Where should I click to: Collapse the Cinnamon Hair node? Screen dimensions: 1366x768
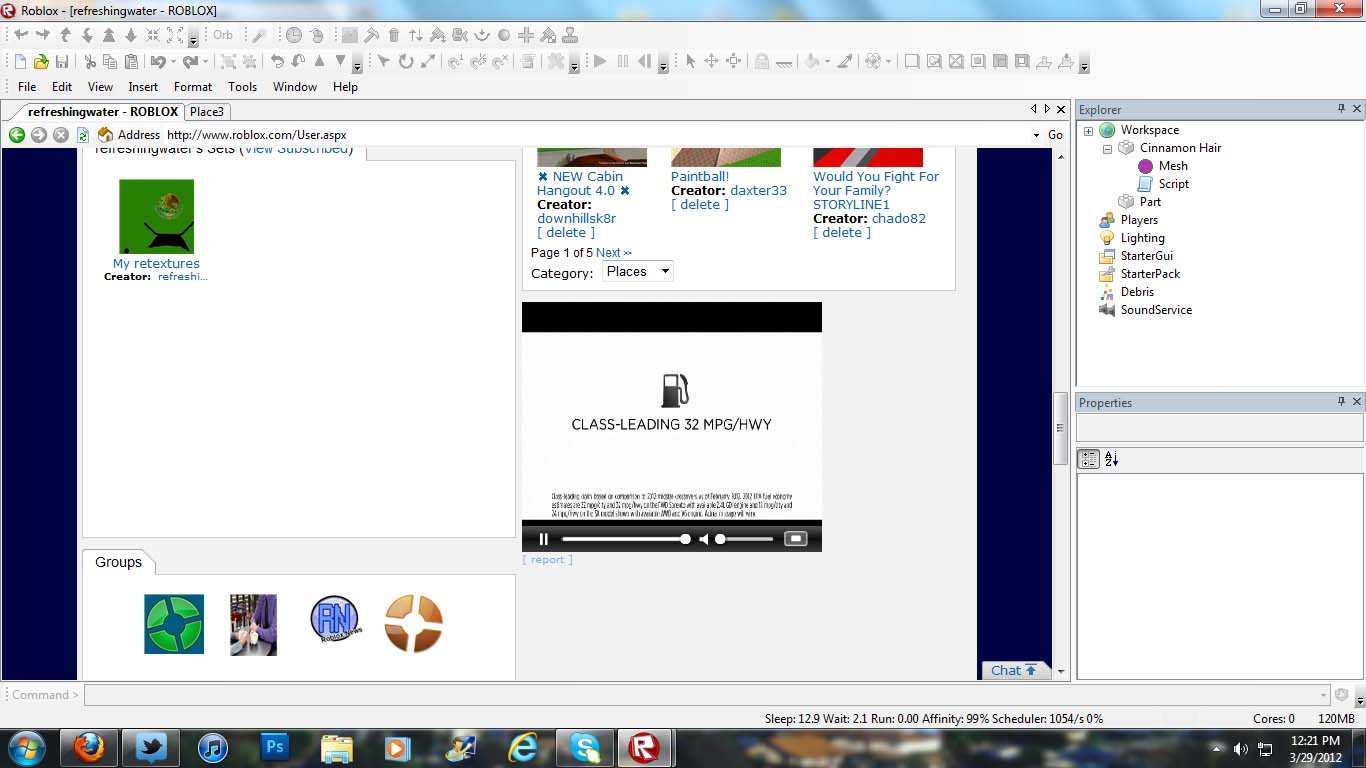[x=1107, y=149]
